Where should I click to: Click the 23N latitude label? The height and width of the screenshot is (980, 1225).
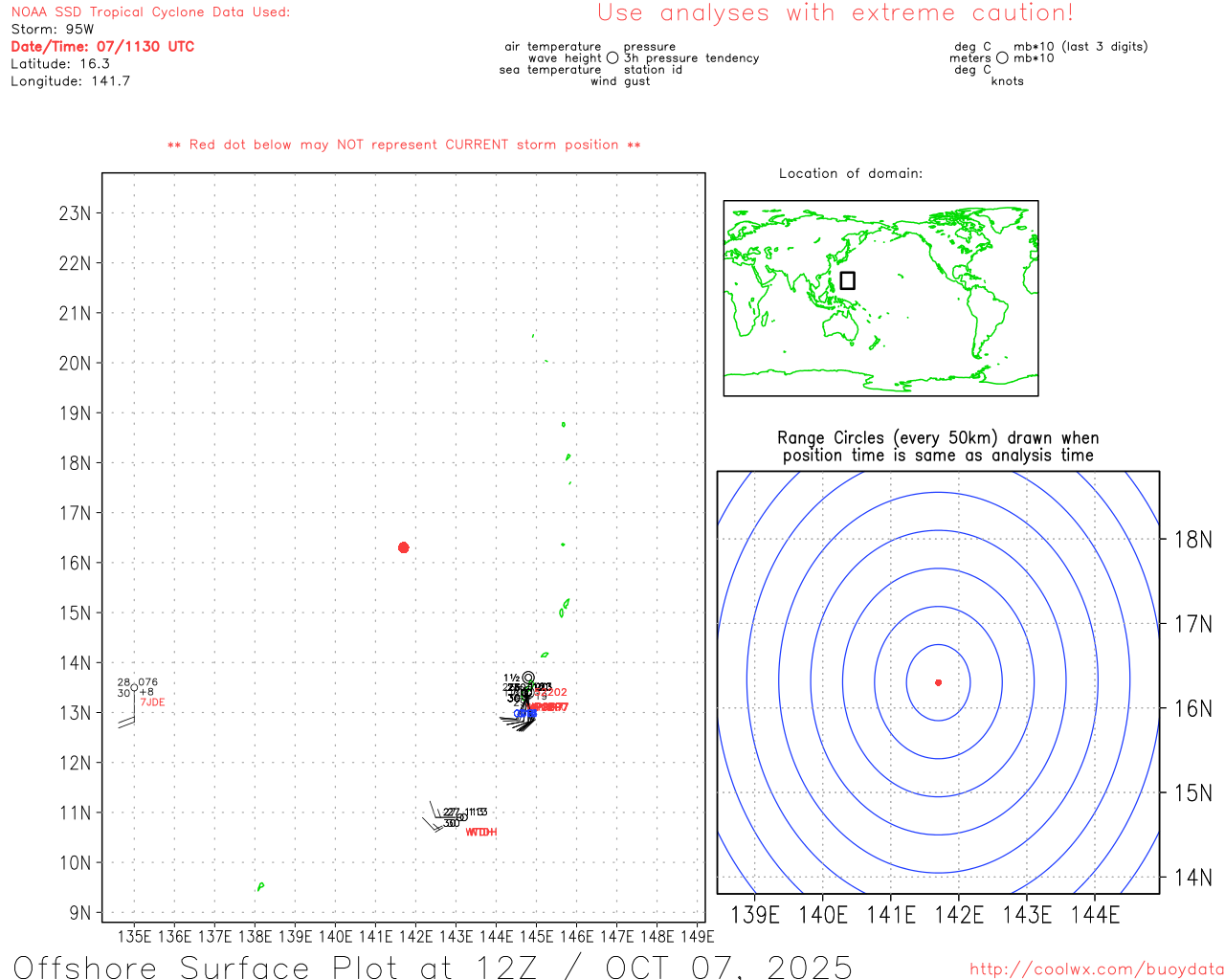pyautogui.click(x=75, y=213)
